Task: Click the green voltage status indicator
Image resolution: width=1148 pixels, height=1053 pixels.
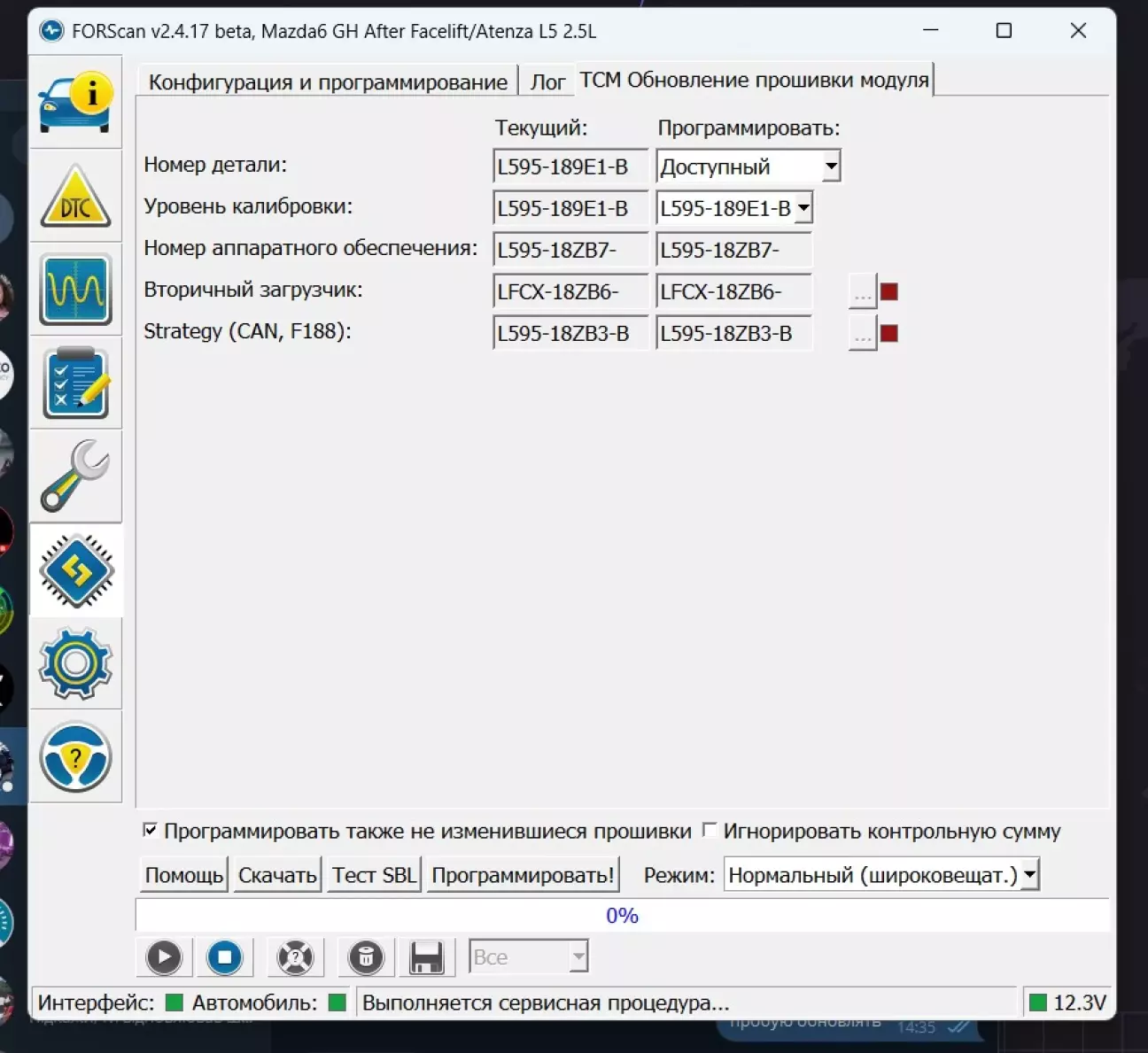Action: pos(1038,1003)
